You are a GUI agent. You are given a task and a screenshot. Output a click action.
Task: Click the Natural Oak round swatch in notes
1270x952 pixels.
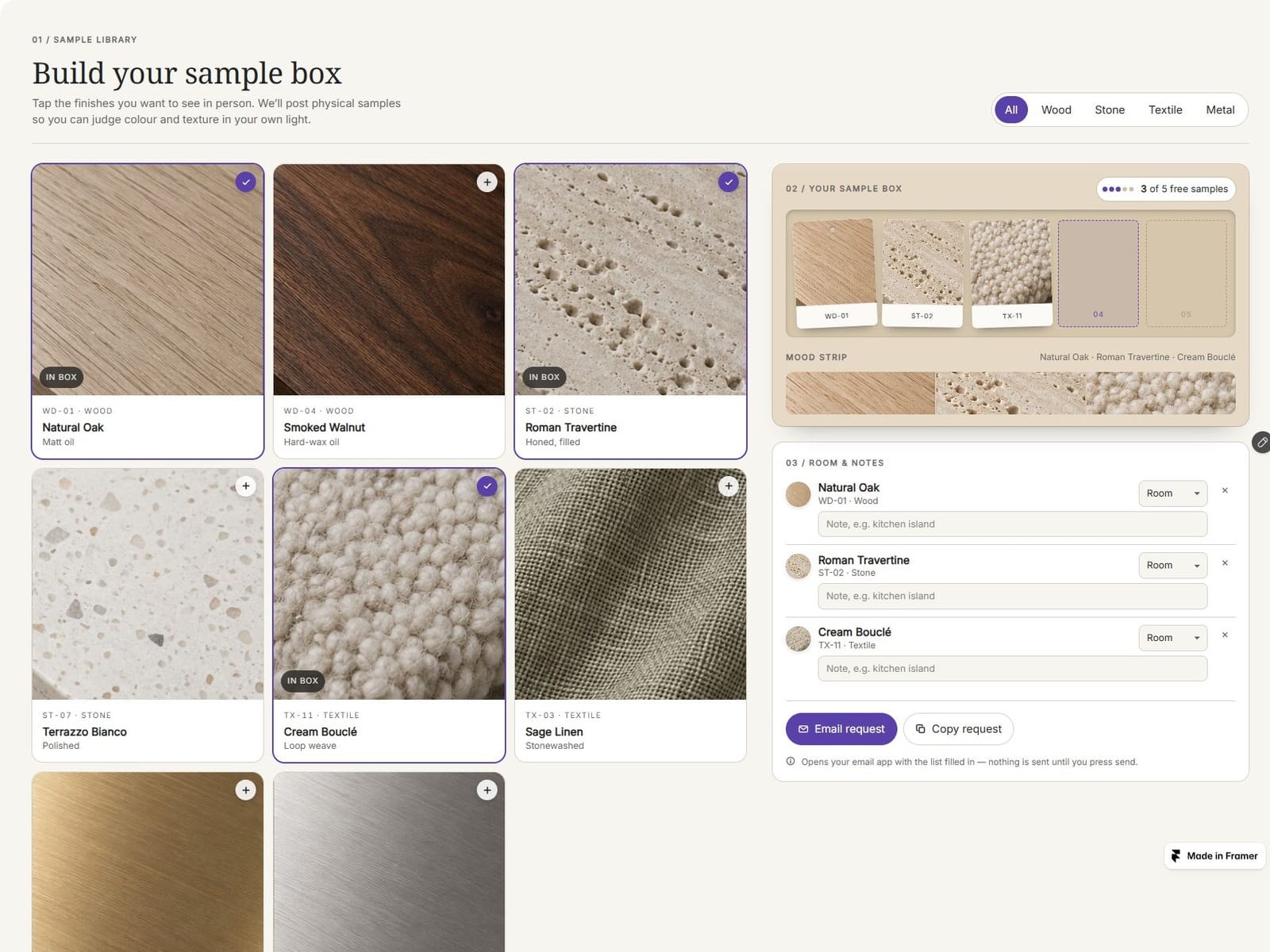(x=798, y=494)
